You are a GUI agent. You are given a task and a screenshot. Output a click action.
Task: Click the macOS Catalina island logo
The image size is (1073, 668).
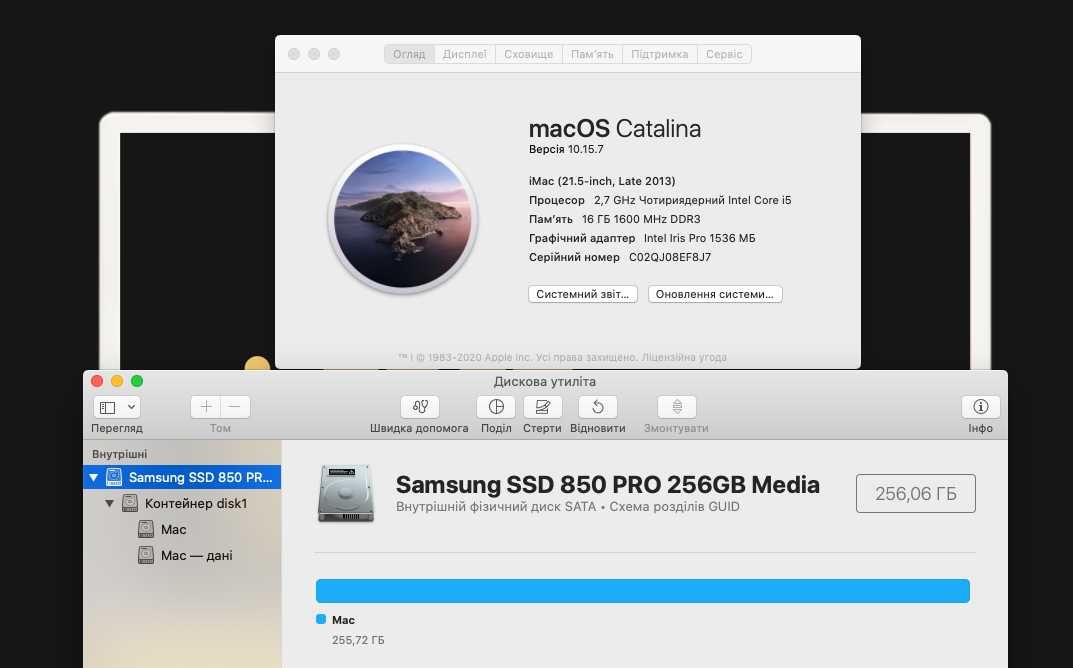[402, 219]
